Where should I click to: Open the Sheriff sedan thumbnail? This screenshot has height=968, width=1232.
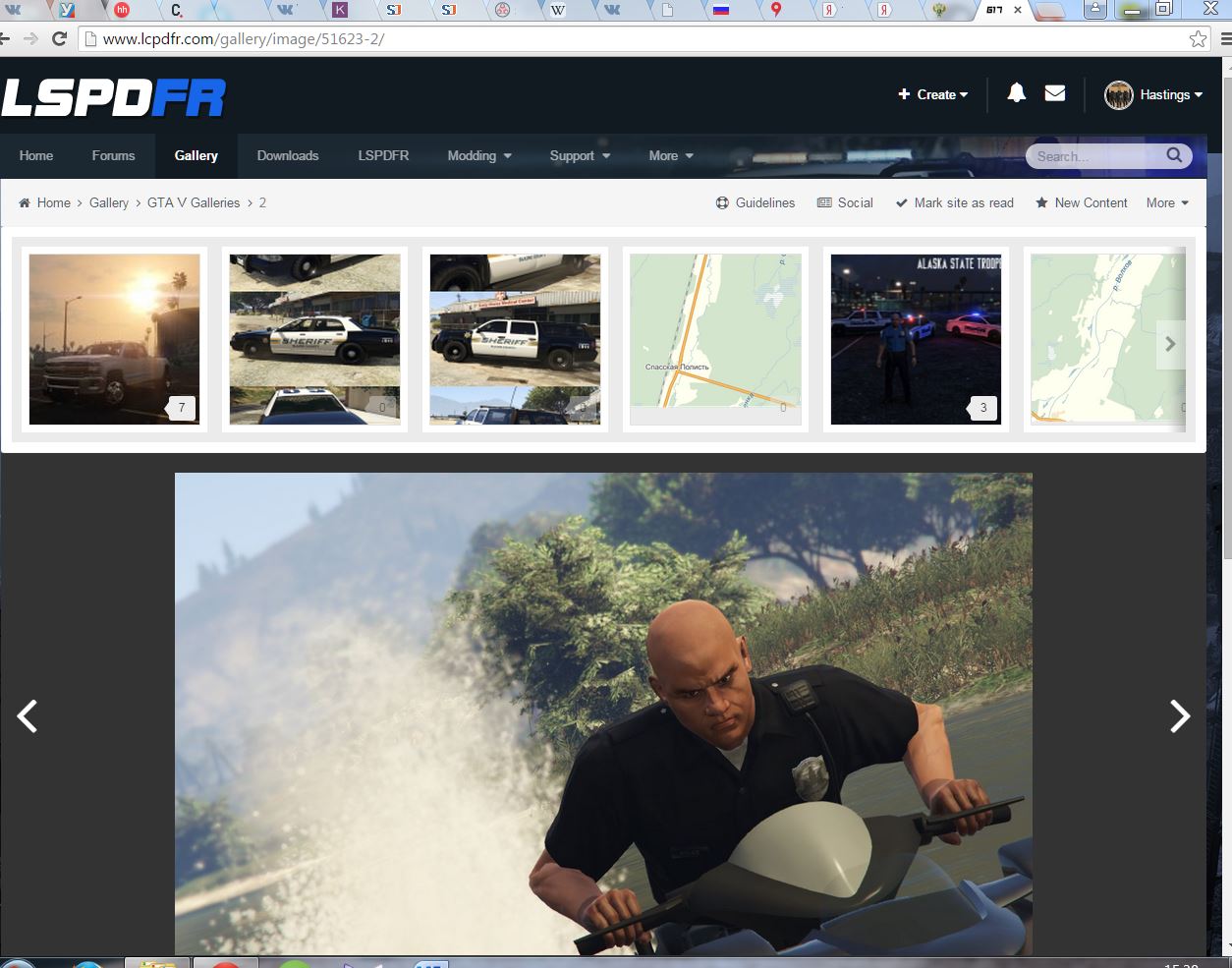point(314,339)
